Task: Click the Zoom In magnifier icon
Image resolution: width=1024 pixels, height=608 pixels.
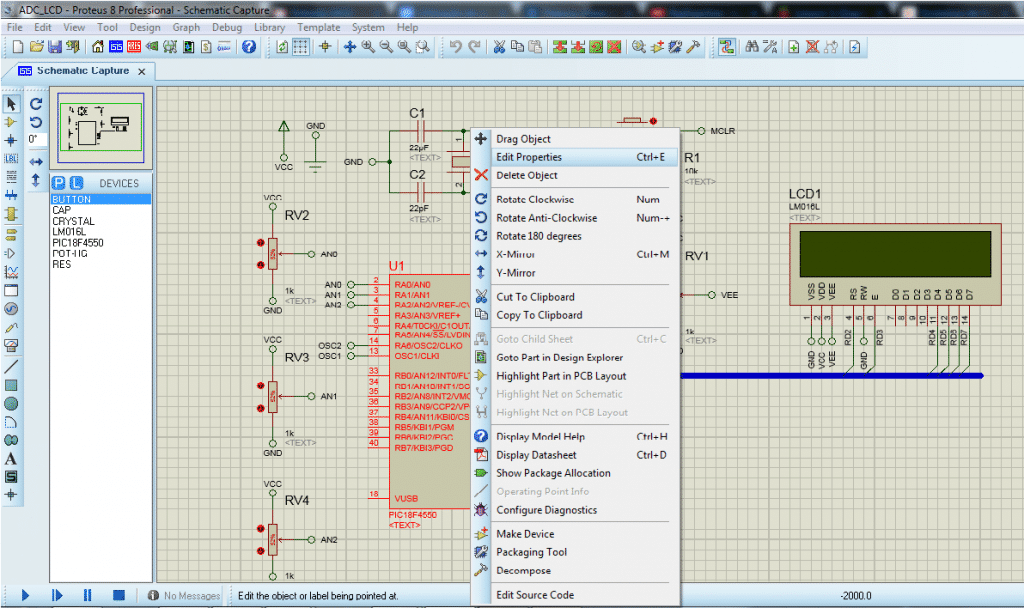Action: pyautogui.click(x=368, y=46)
